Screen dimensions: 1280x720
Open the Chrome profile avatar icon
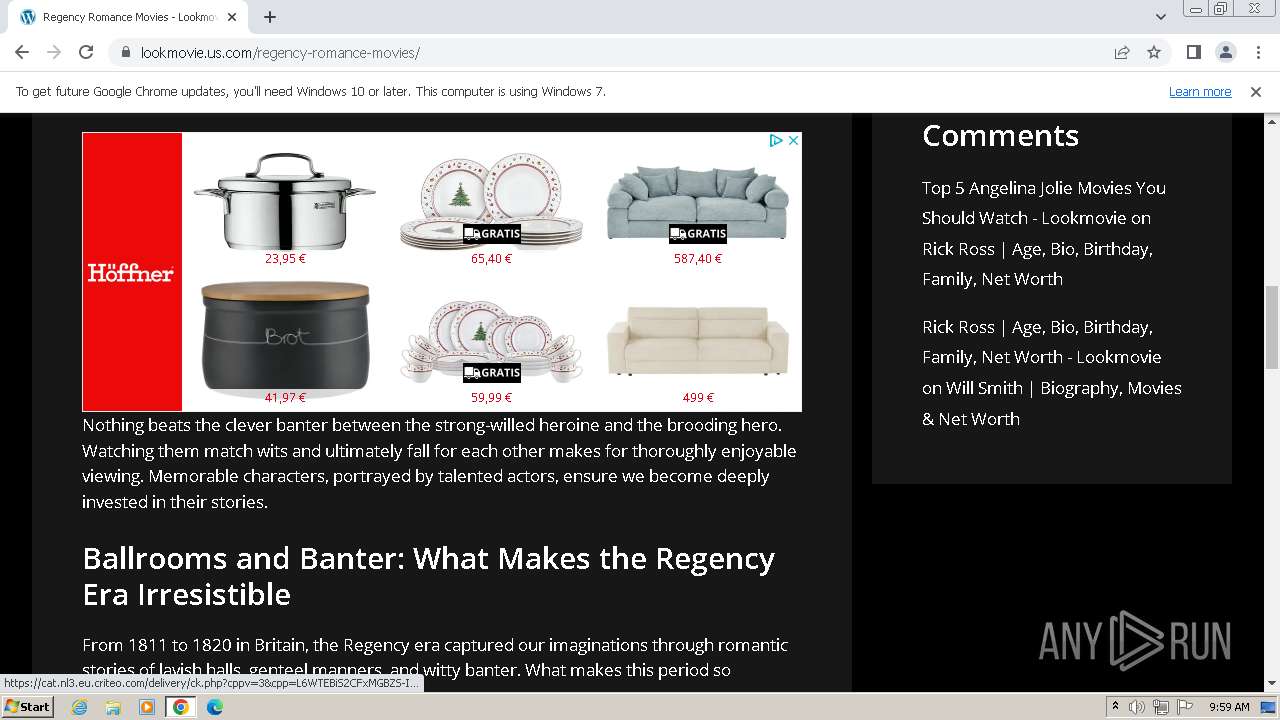(1225, 52)
